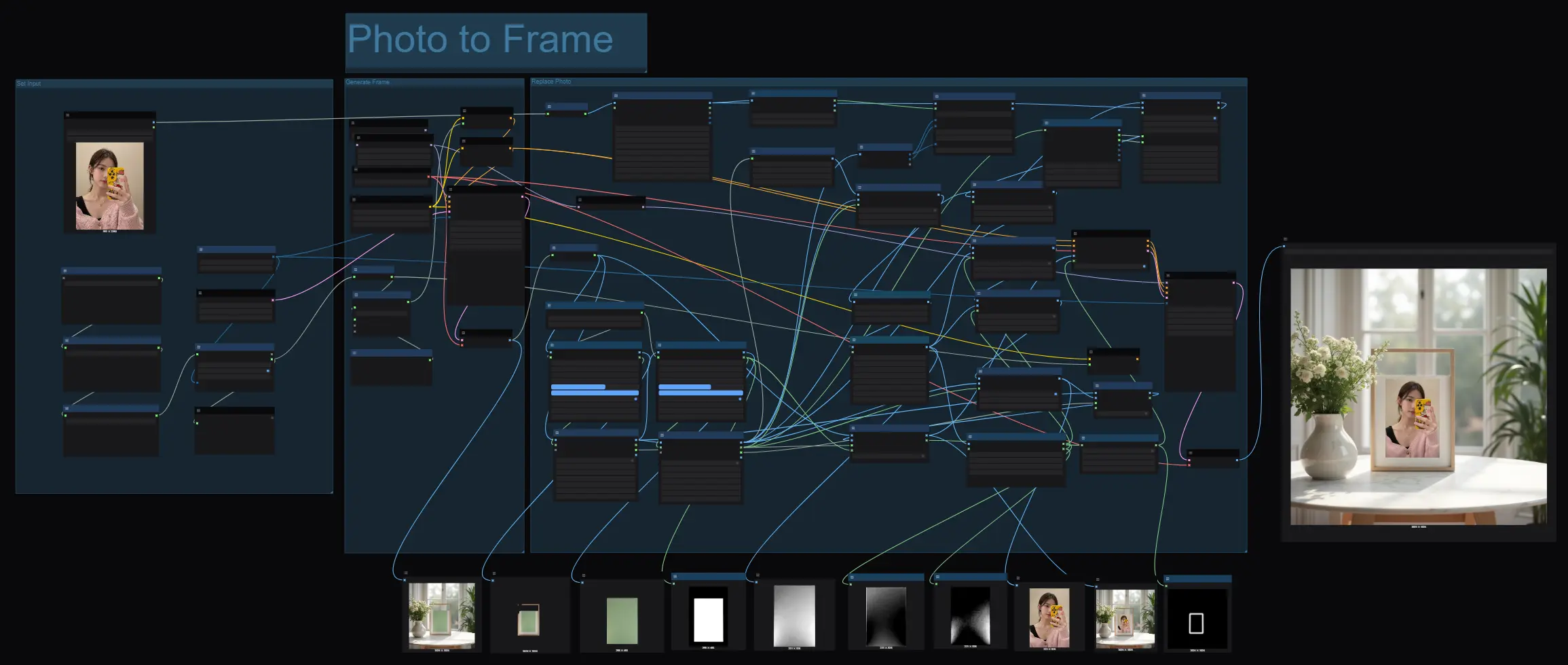Open the dark gradient with lighter bottom preview

[886, 616]
